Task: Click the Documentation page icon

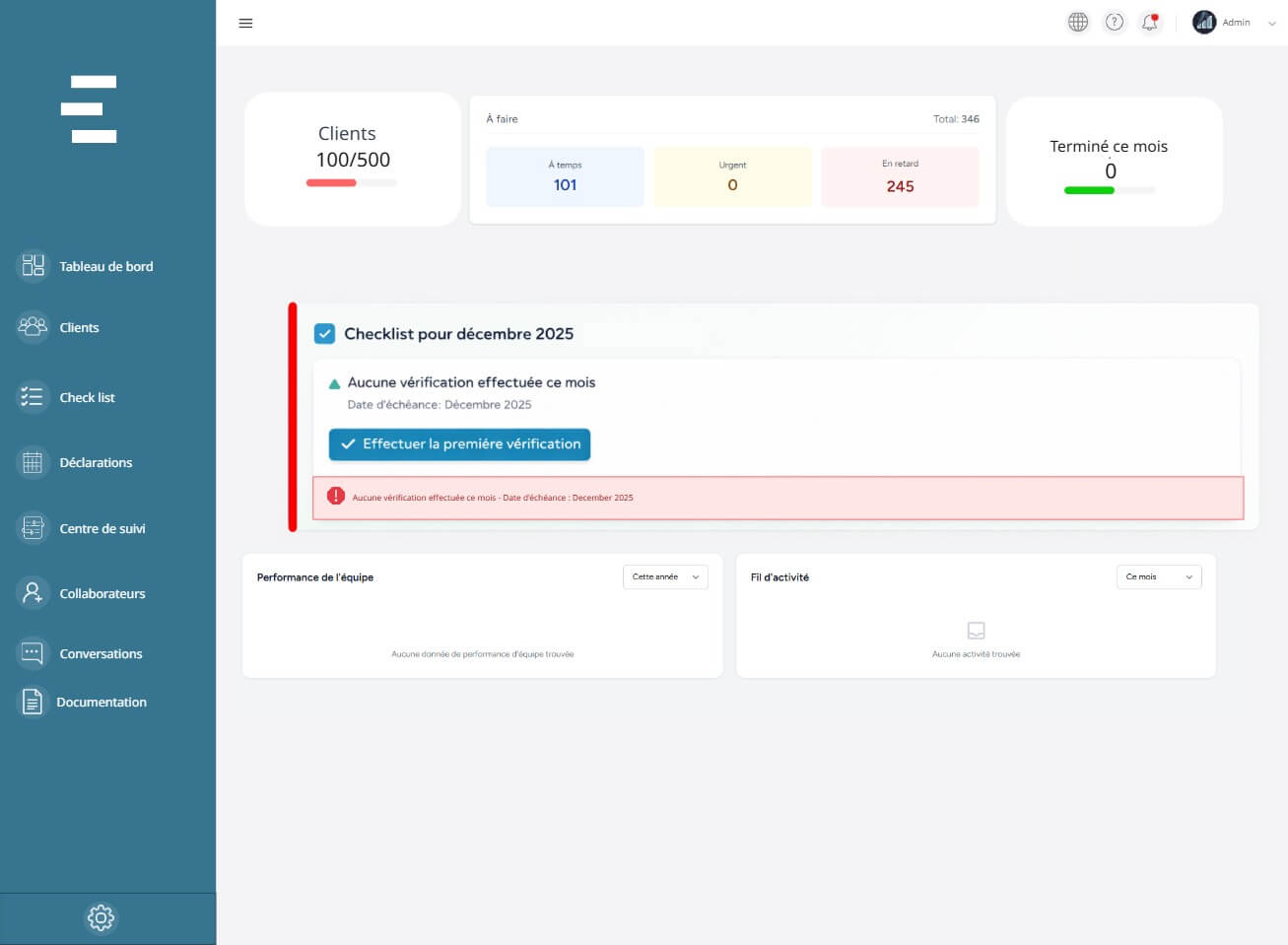Action: [33, 702]
